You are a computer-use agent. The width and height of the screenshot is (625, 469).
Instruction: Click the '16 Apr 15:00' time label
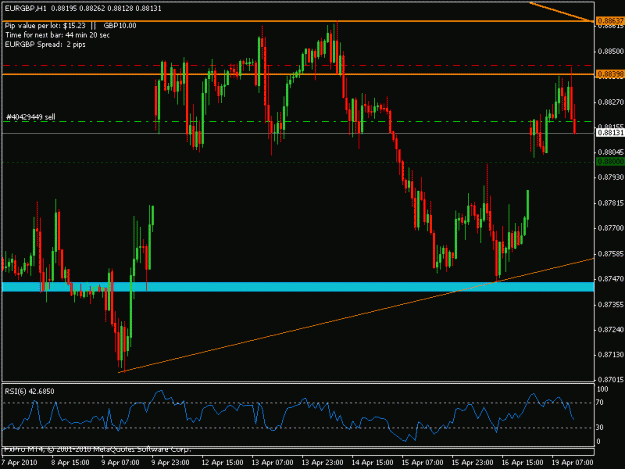pyautogui.click(x=522, y=463)
